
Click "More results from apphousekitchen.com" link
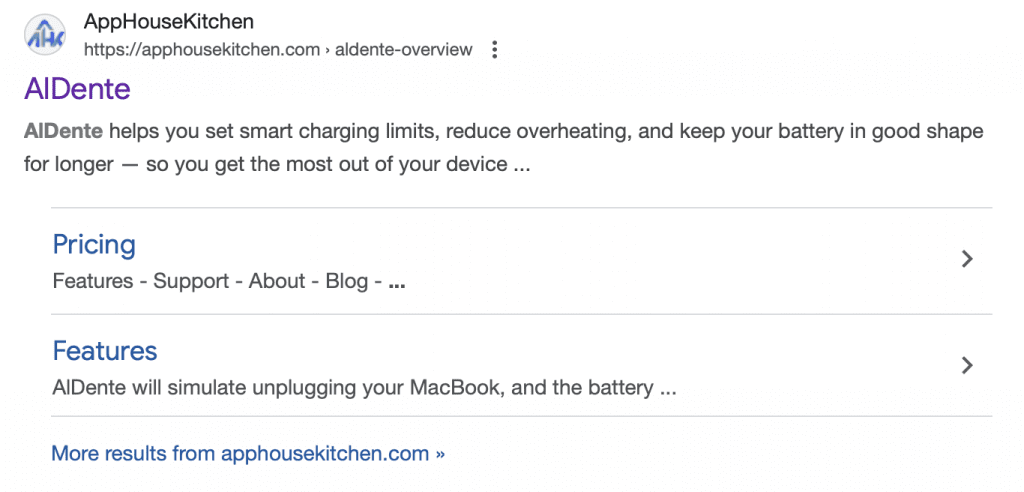240,453
